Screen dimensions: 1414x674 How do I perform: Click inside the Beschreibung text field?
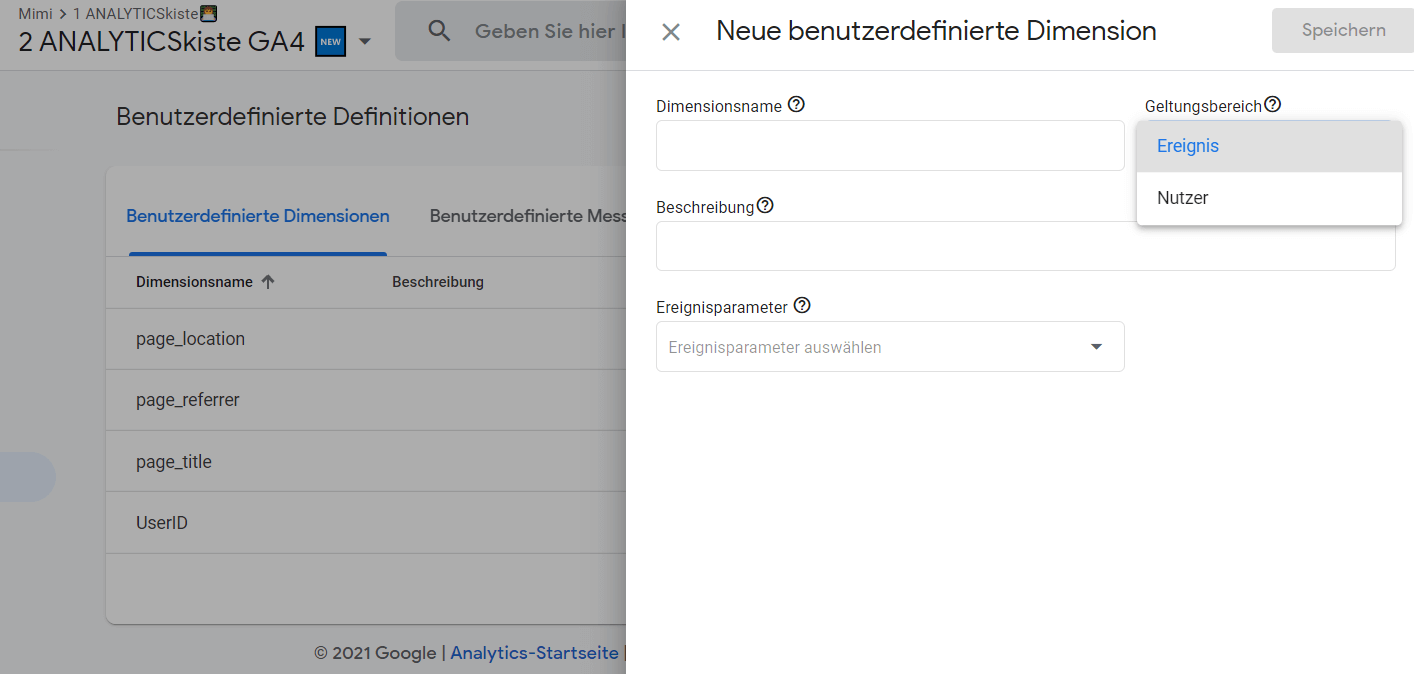pyautogui.click(x=1024, y=245)
